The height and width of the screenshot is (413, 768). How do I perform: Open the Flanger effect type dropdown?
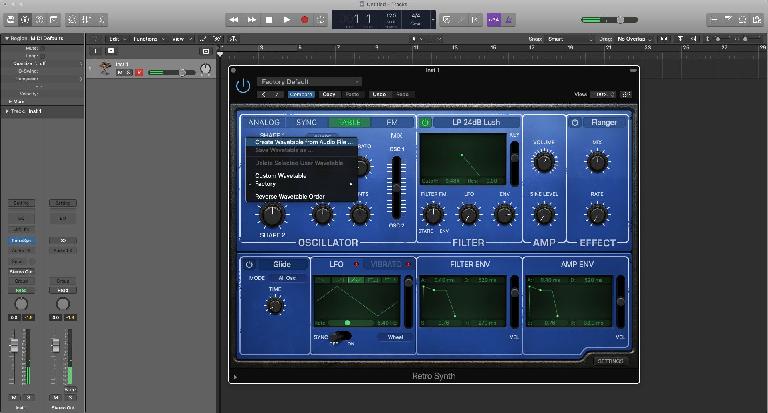604,122
